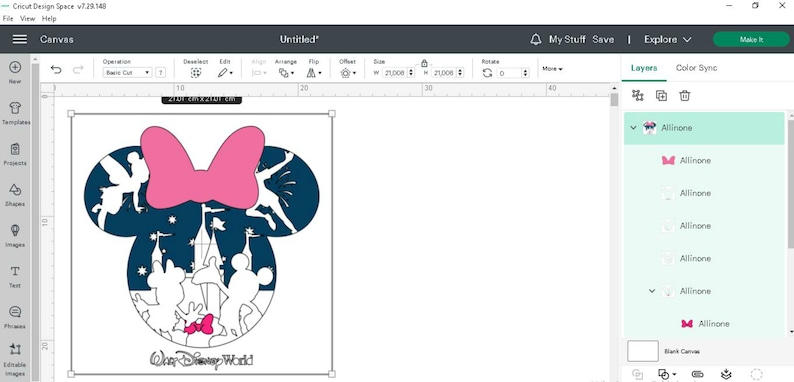
Task: Open the Help menu
Action: 49,18
